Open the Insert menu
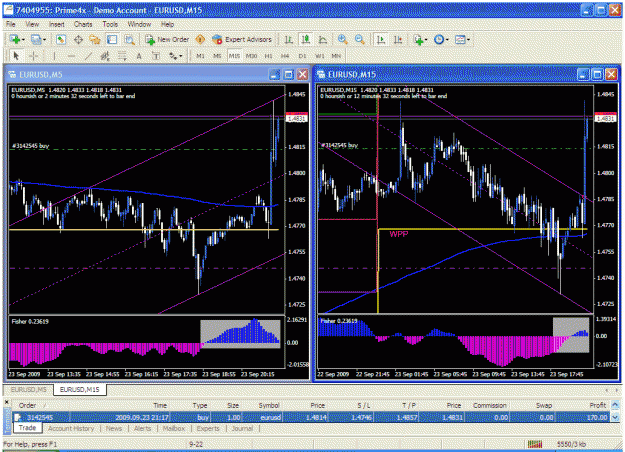Image resolution: width=625 pixels, height=452 pixels. coord(57,24)
